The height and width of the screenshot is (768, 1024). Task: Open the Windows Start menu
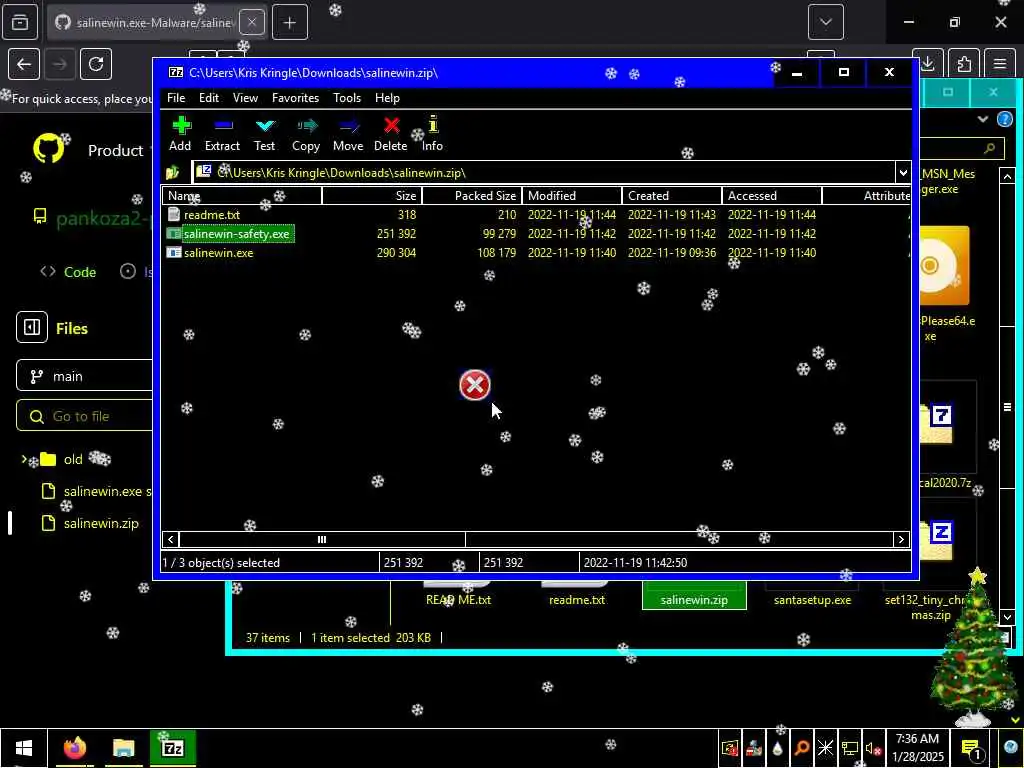click(x=24, y=748)
